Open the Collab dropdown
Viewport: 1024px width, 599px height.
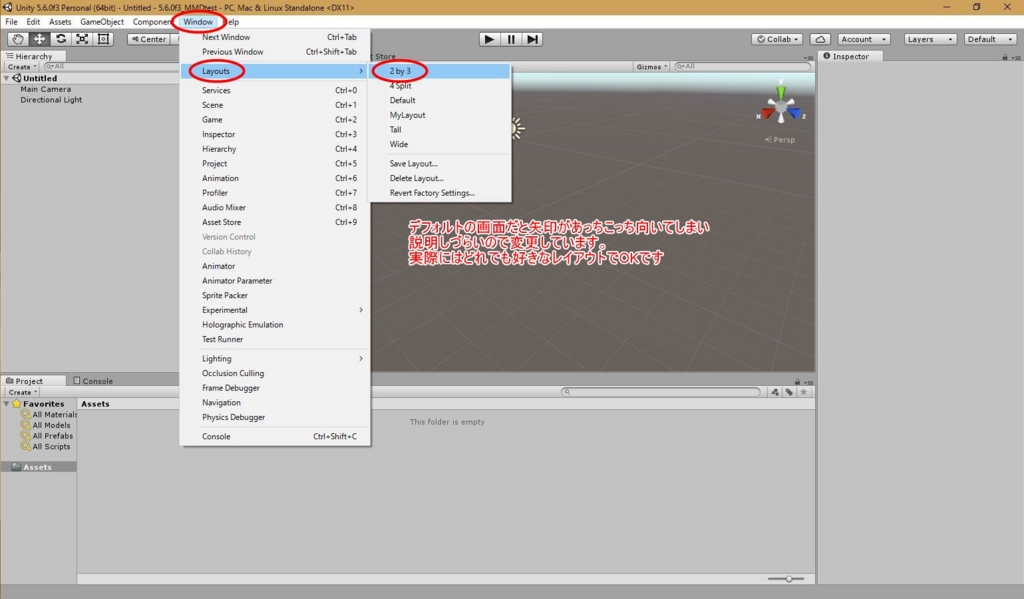(x=777, y=39)
